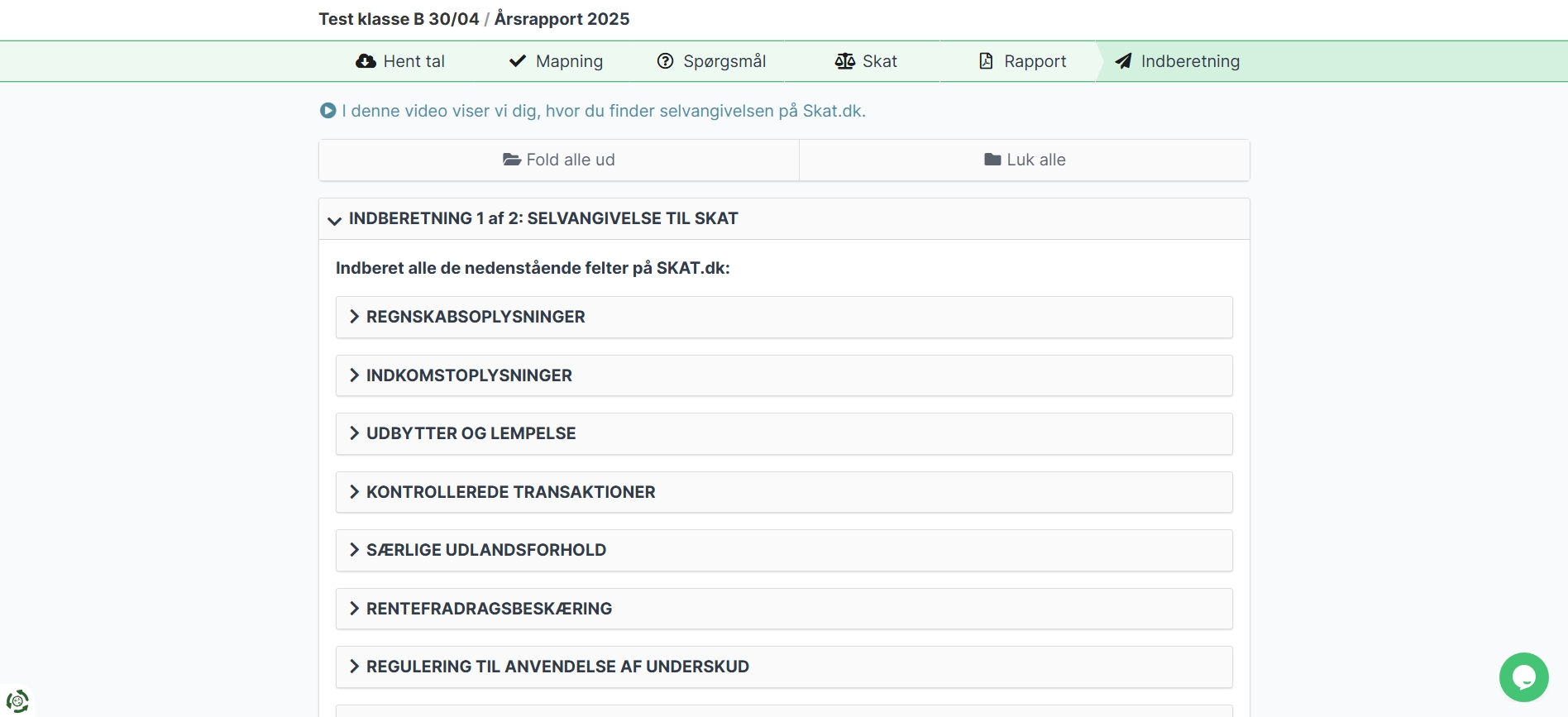Click the balance scale icon beside Skat
The width and height of the screenshot is (1568, 717).
tap(844, 61)
